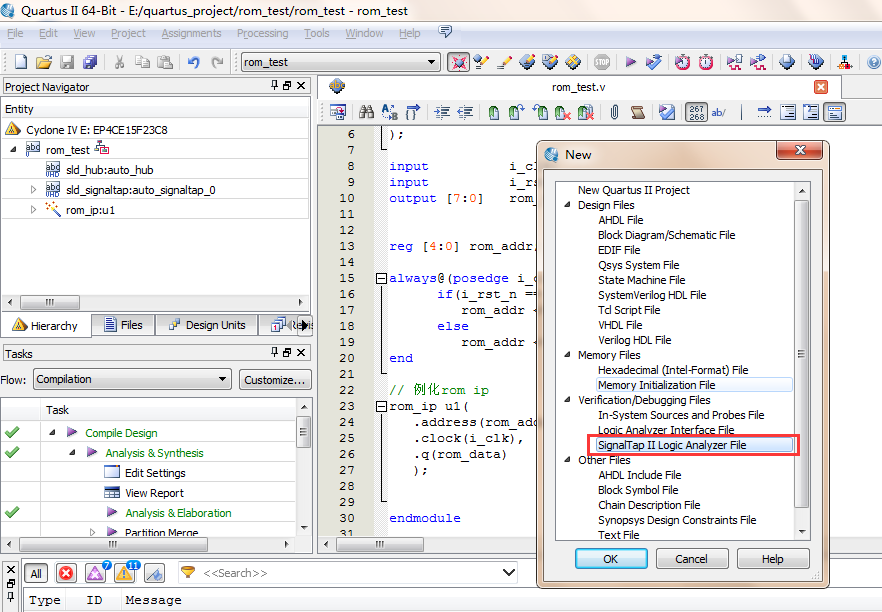Start compilation with the purple play icon
The height and width of the screenshot is (612, 882).
(631, 62)
